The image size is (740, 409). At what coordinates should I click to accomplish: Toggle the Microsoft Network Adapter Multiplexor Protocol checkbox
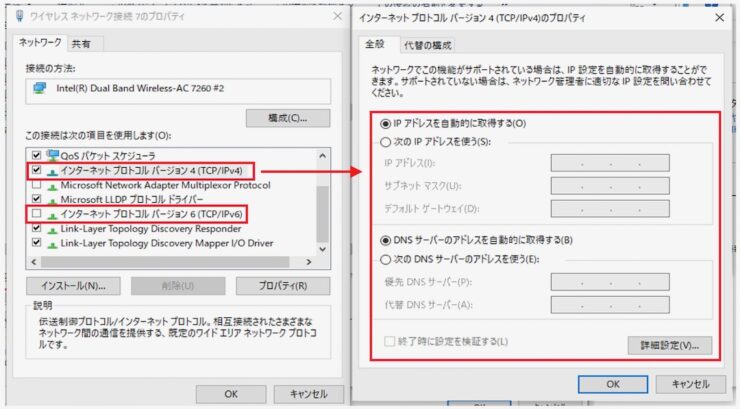point(37,185)
